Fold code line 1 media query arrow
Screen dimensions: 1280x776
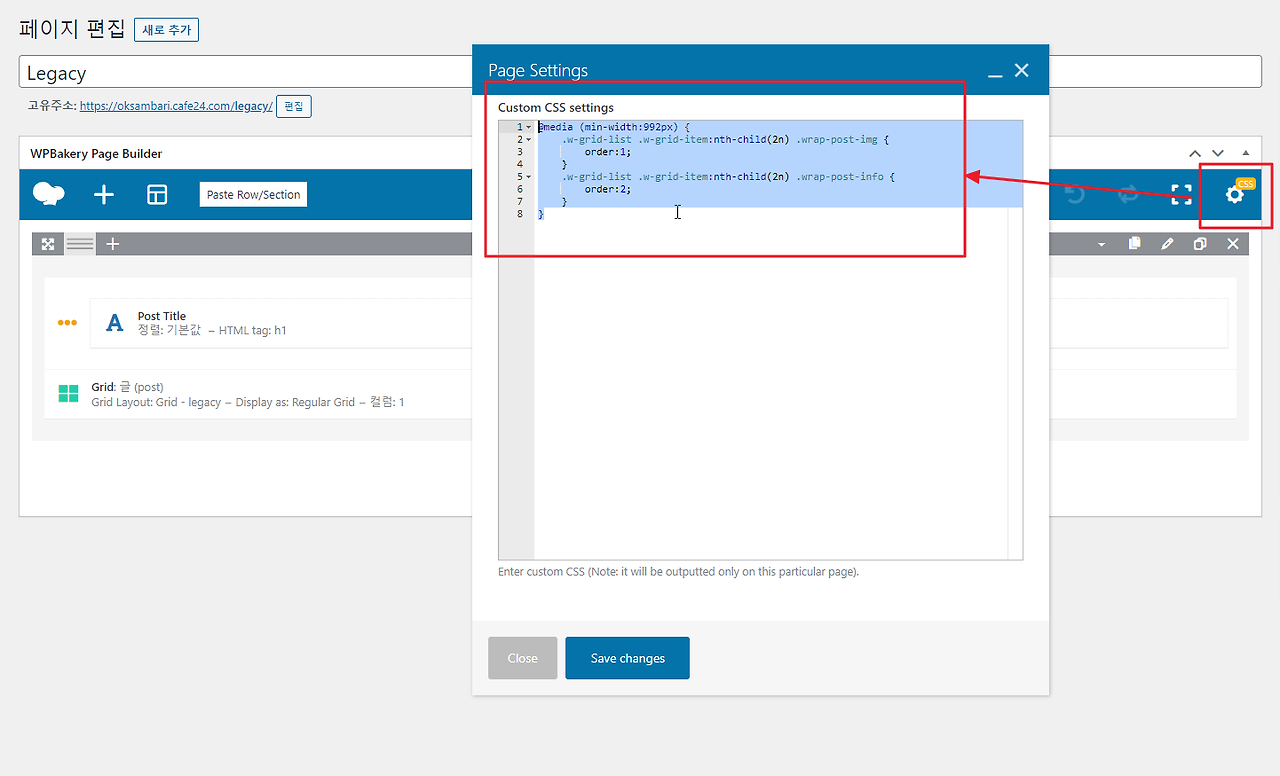tap(529, 127)
